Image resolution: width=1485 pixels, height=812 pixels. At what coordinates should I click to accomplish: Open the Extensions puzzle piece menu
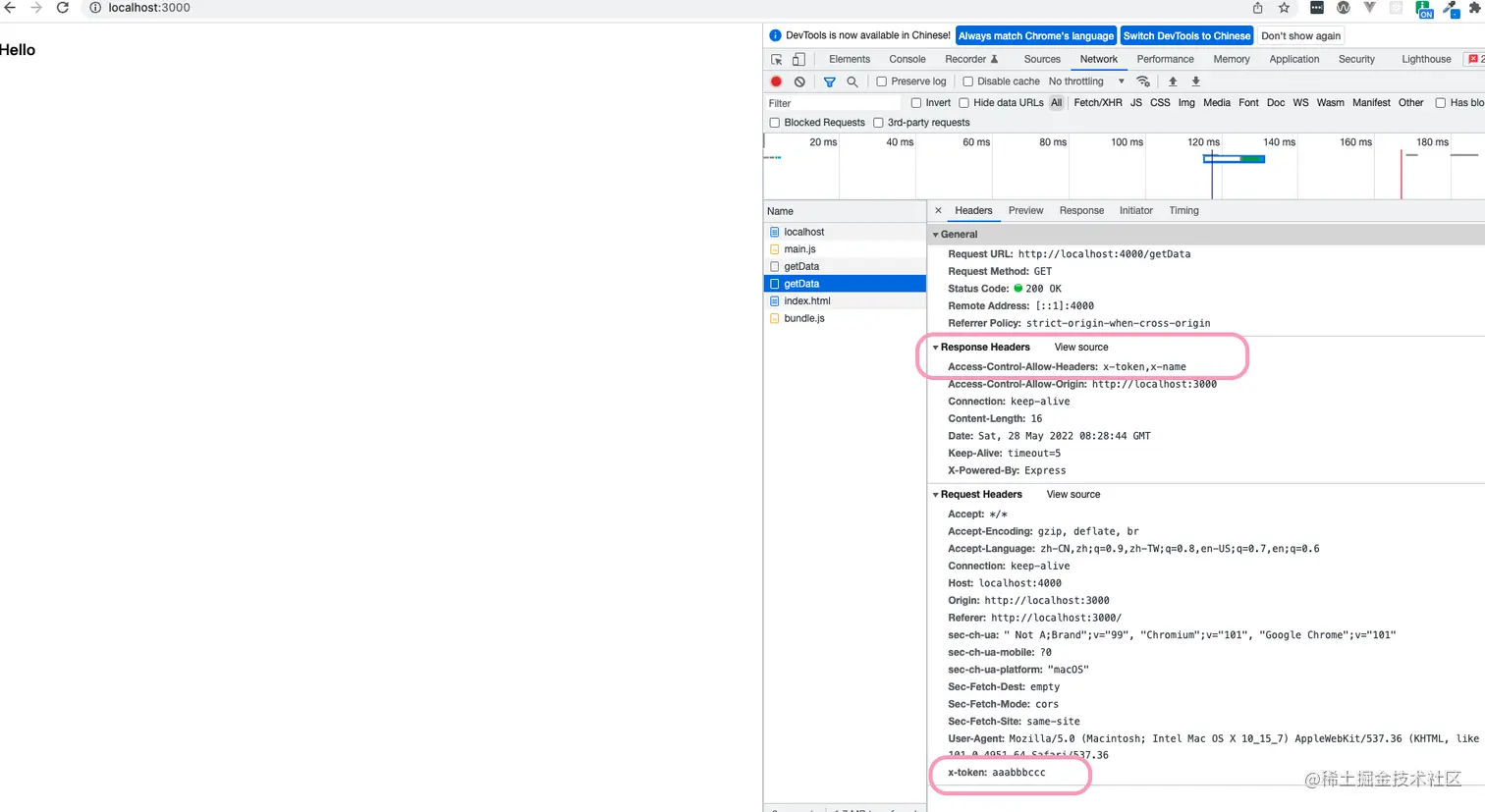[1476, 8]
